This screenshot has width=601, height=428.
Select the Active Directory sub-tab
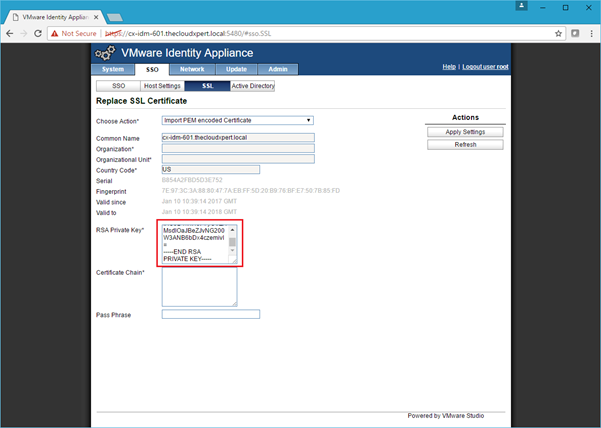[252, 86]
